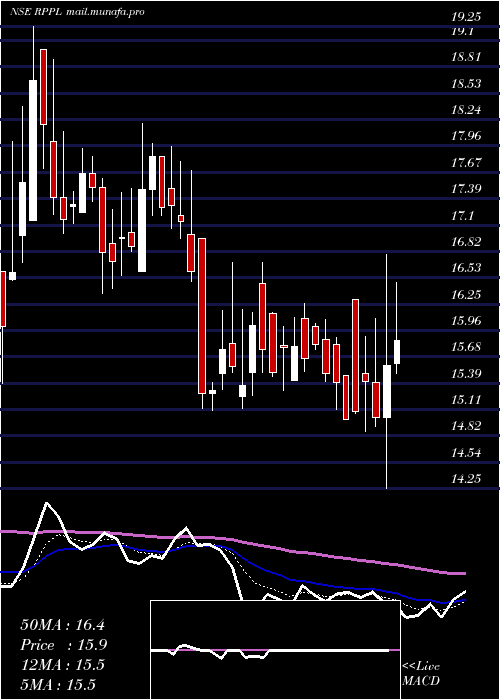This screenshot has height=700, width=500.
Task: Click the 5MA : 15.5 readout
Action: 58,685
